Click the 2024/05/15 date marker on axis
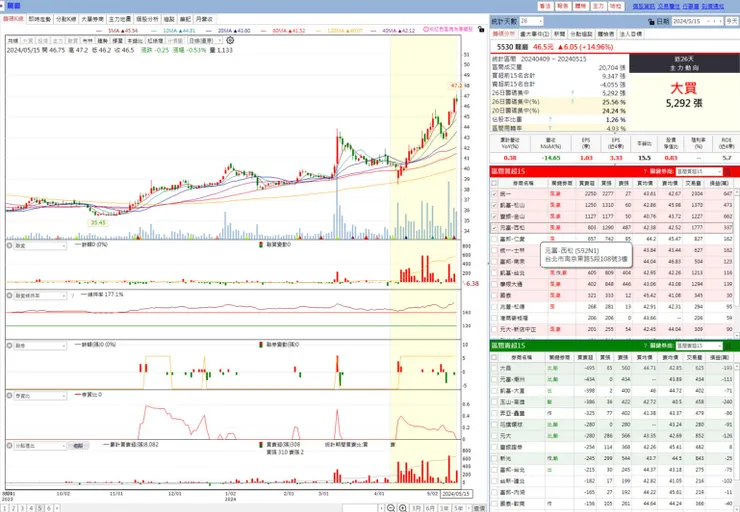740x512 pixels. point(456,494)
